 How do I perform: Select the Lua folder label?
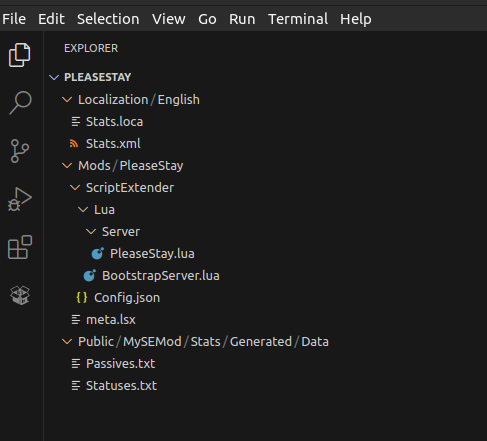tap(104, 210)
